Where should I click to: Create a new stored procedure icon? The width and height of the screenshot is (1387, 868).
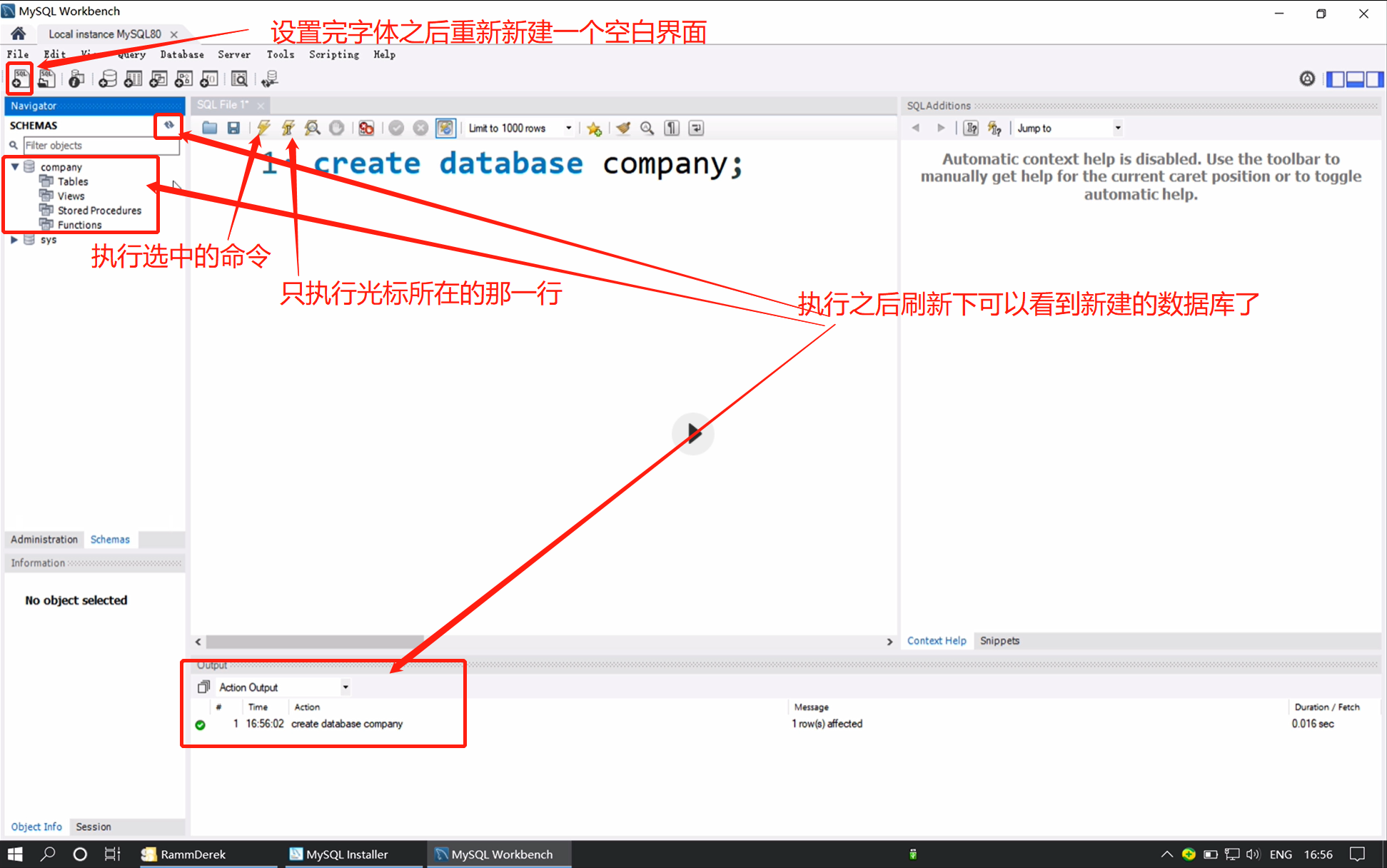pos(183,79)
